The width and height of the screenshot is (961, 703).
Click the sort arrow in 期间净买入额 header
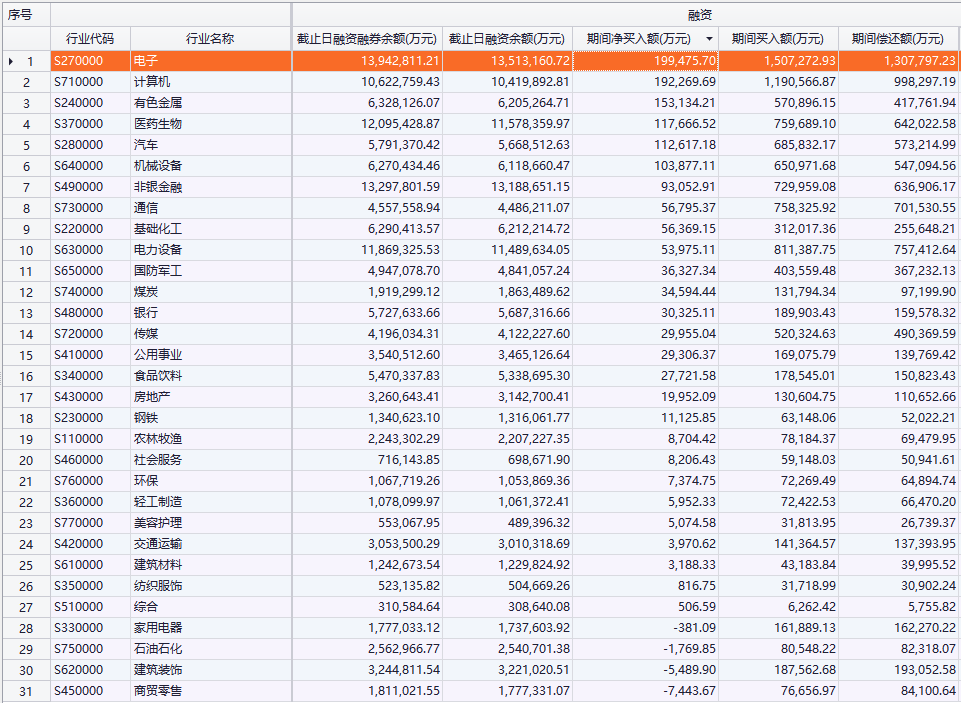coord(709,39)
